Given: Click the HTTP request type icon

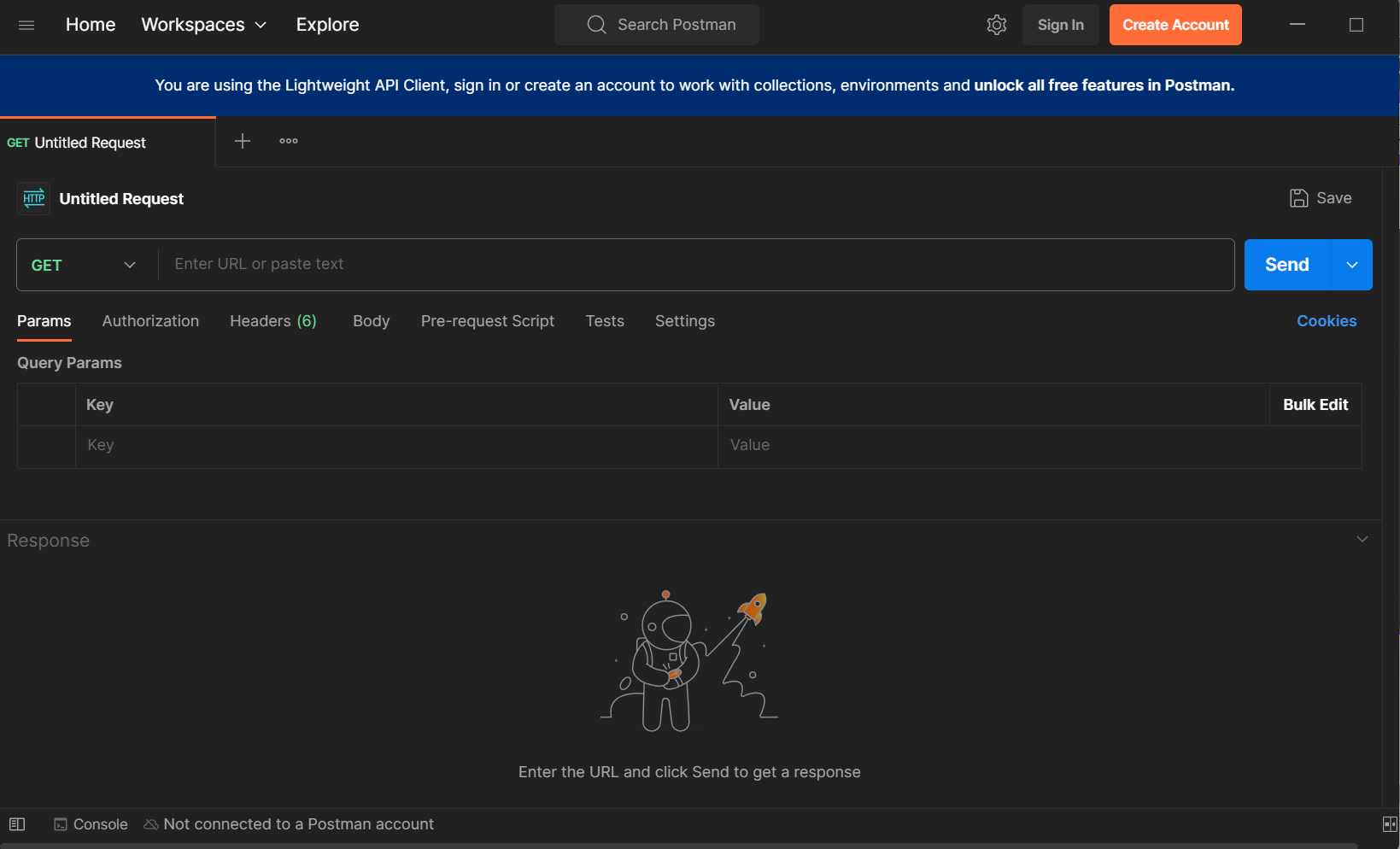Looking at the screenshot, I should 34,198.
